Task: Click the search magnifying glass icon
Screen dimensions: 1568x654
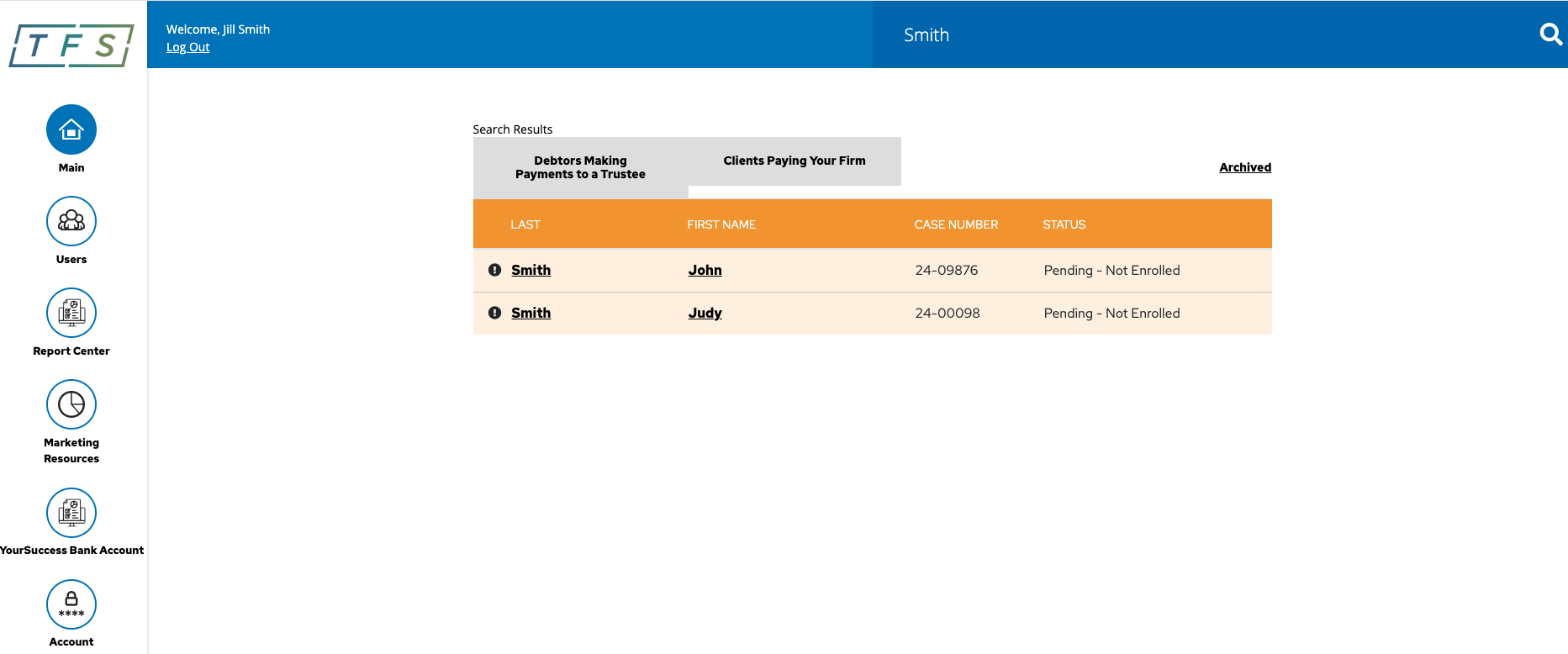Action: 1550,34
